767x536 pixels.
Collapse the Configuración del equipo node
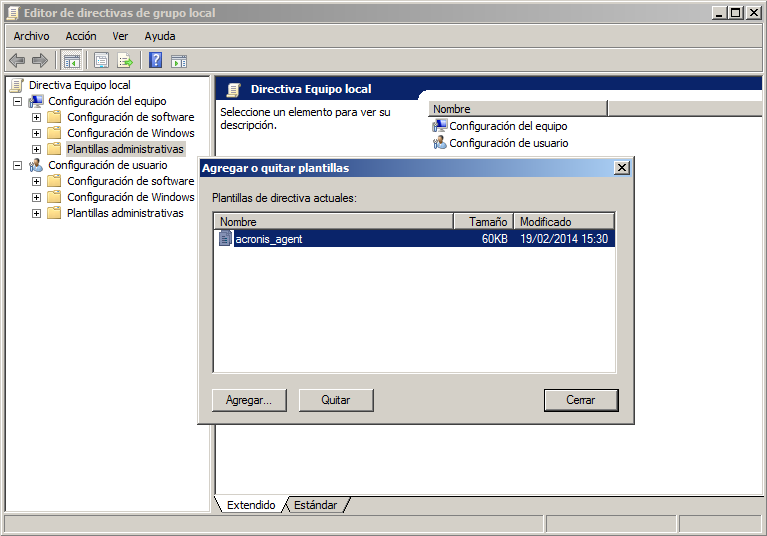click(x=17, y=101)
